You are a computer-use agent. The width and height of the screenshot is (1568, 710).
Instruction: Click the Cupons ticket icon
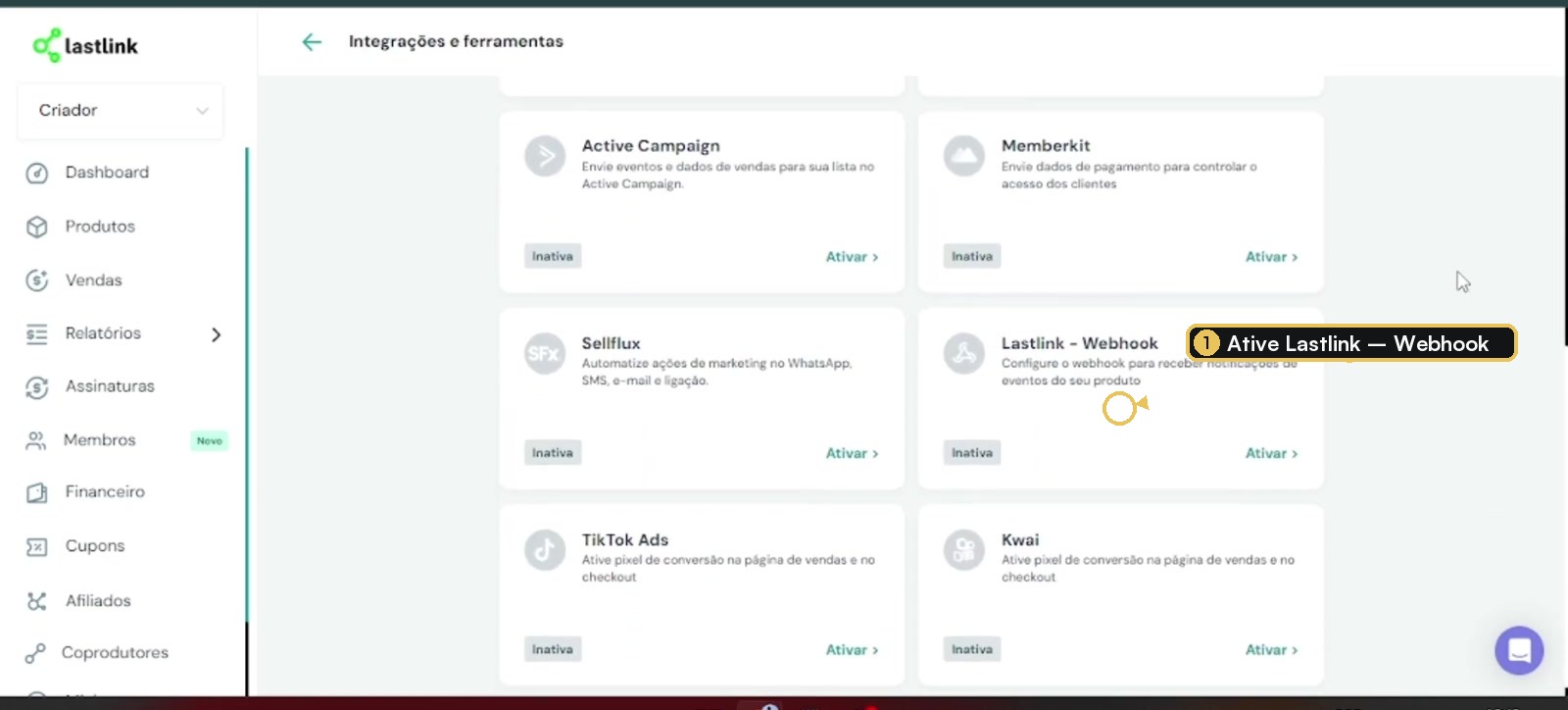tap(37, 547)
